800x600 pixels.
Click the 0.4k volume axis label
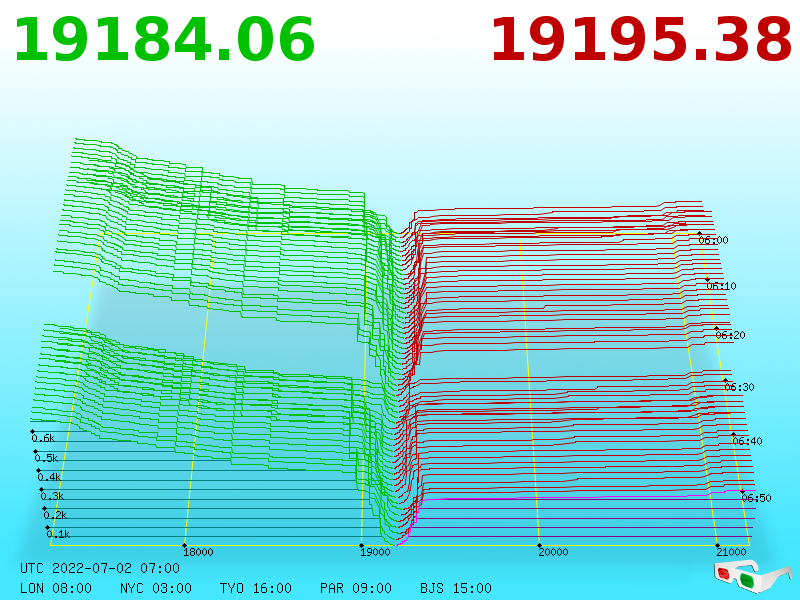pos(49,478)
